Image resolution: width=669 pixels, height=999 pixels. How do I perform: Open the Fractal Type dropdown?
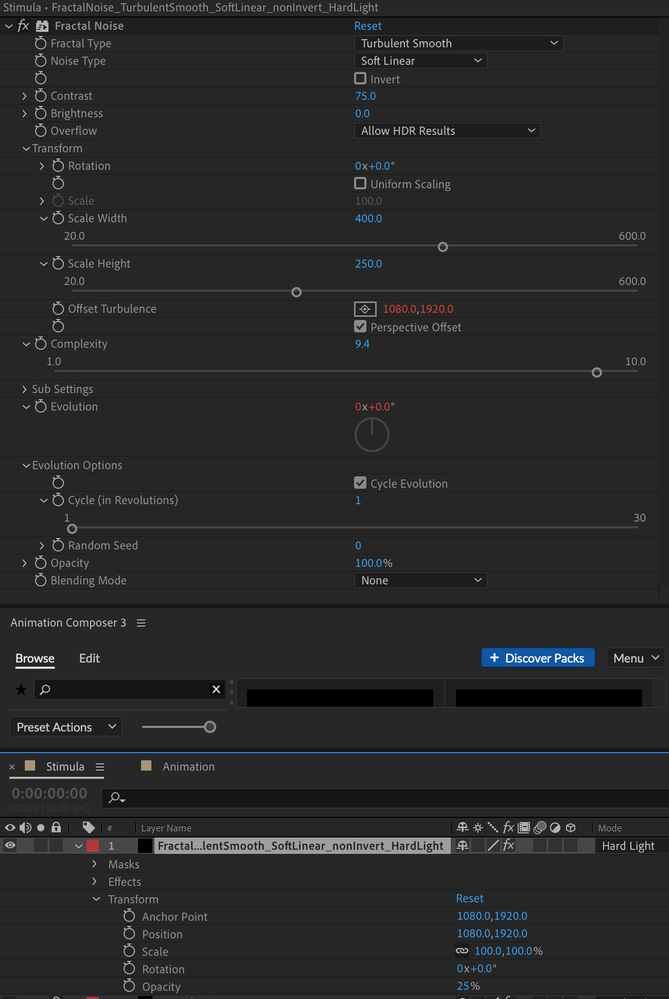tap(459, 43)
